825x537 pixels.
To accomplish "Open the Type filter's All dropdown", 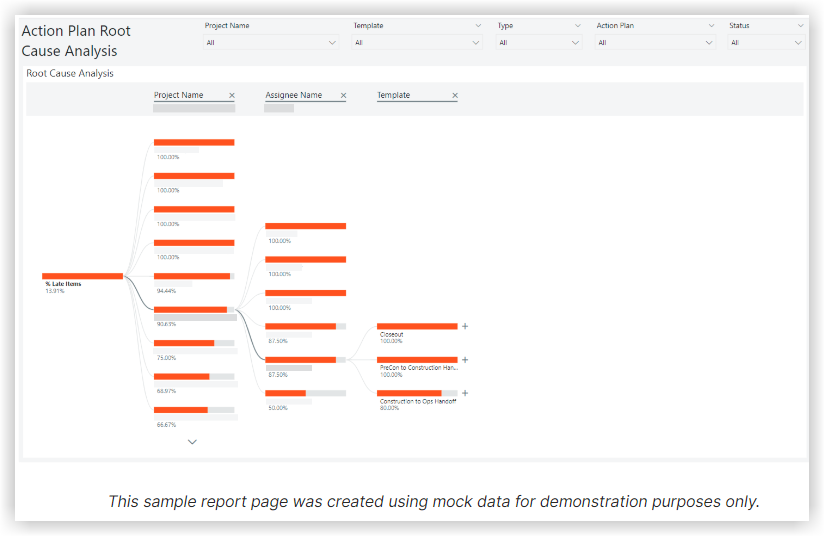I will click(x=539, y=43).
